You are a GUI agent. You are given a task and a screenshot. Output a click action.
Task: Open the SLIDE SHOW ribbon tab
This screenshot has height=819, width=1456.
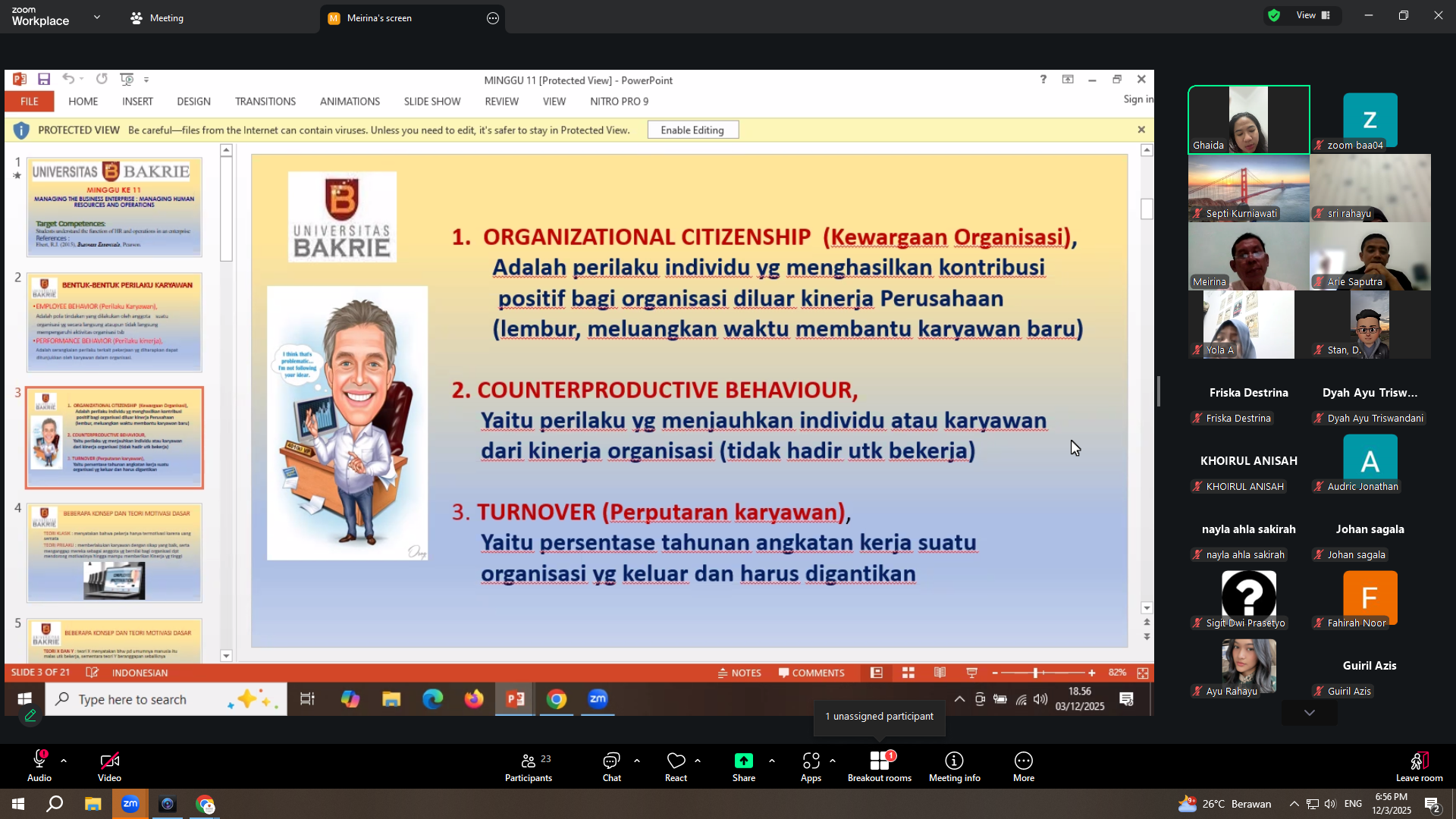pyautogui.click(x=432, y=101)
